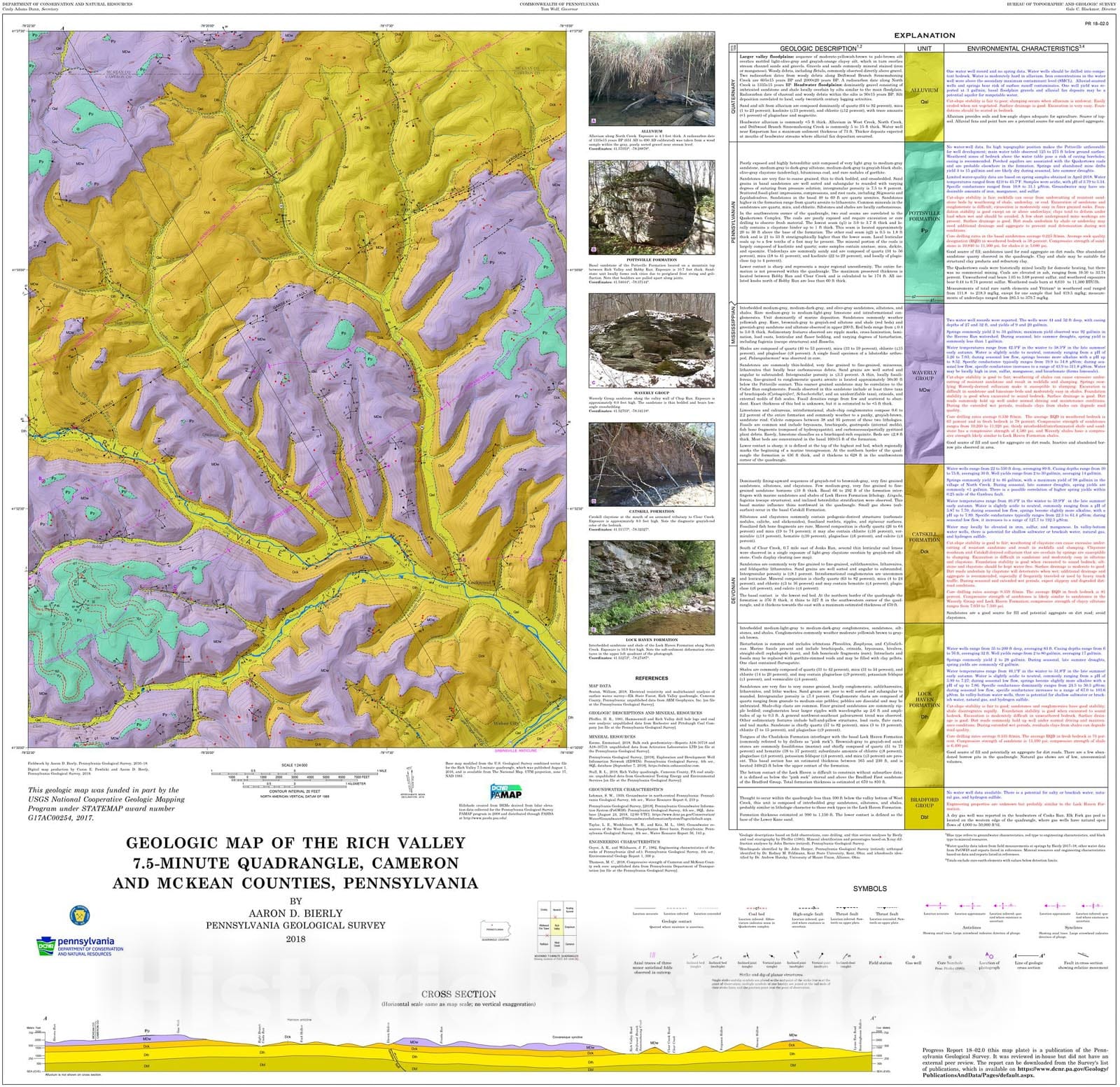Click the teal Pottsville Formation unit swatch
This screenshot has height=1087, width=1120.
[x=924, y=223]
